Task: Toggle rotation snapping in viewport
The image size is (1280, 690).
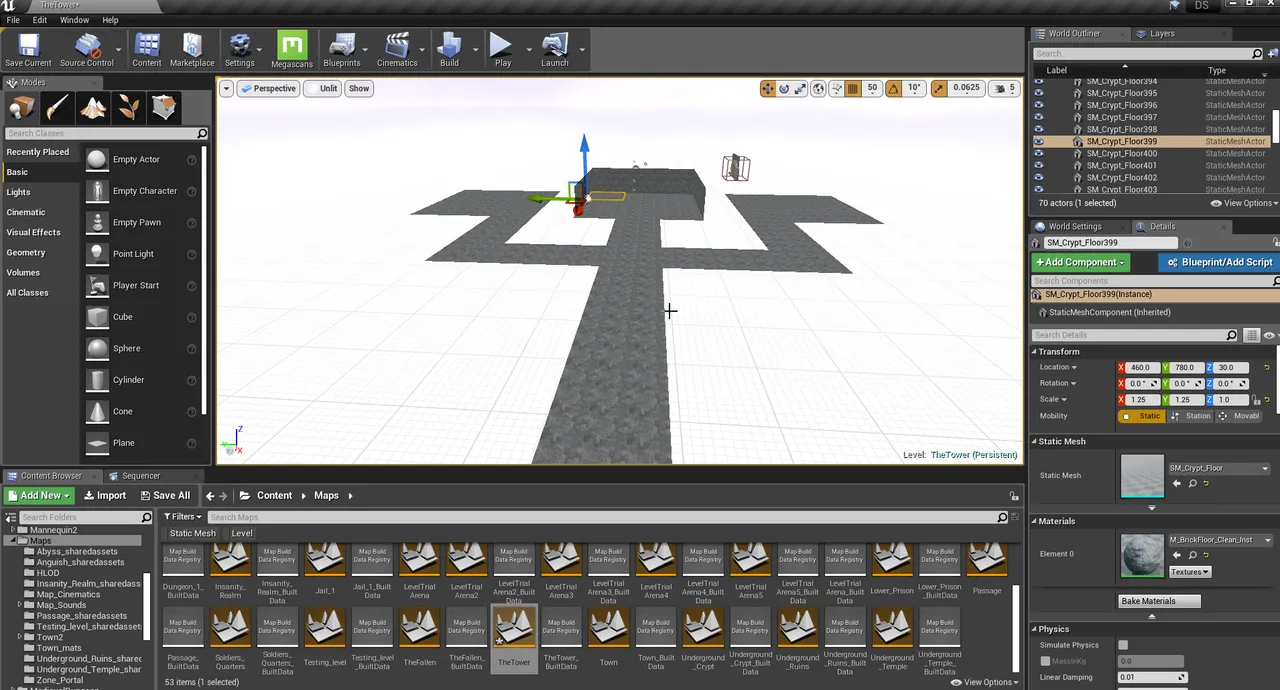Action: pos(893,88)
